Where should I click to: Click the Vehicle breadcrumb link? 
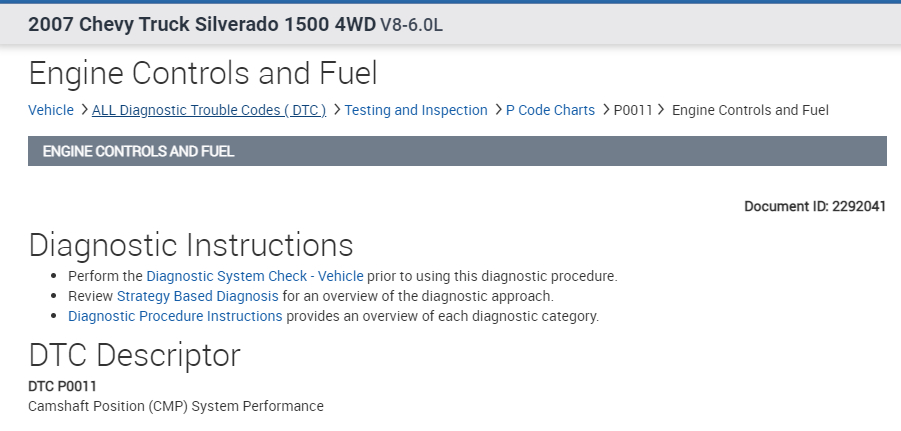[50, 110]
